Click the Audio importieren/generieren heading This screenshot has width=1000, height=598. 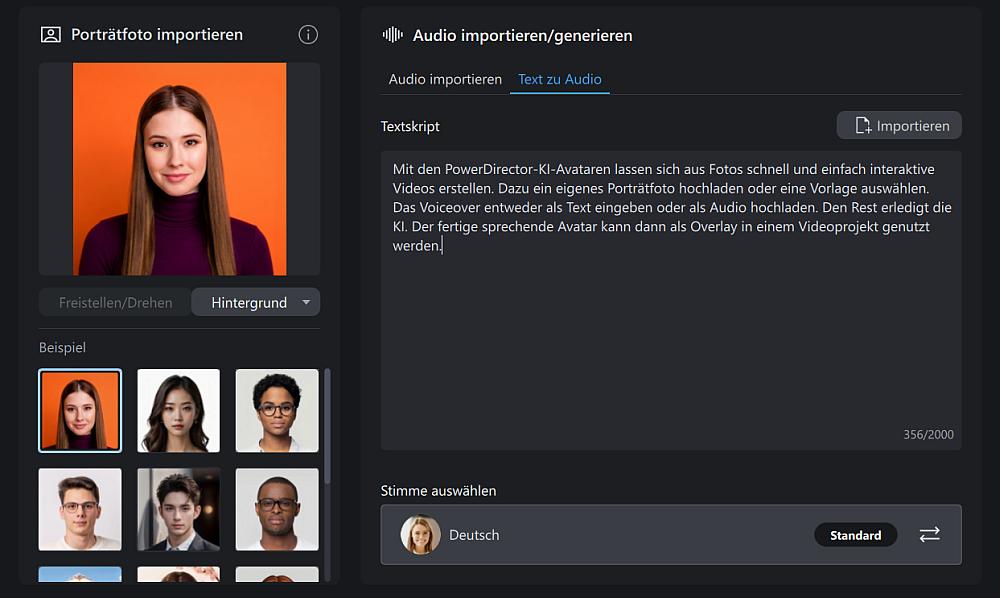point(522,36)
